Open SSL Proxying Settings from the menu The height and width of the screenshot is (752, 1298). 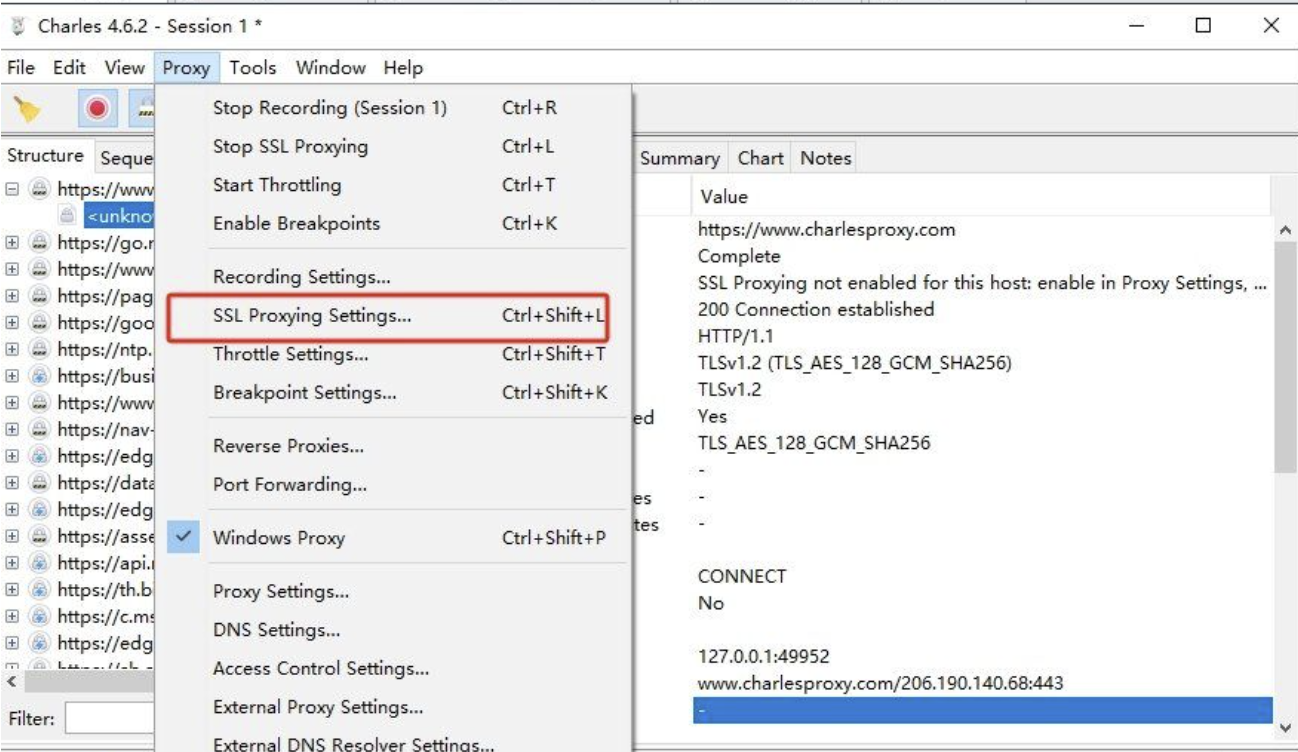click(x=312, y=315)
